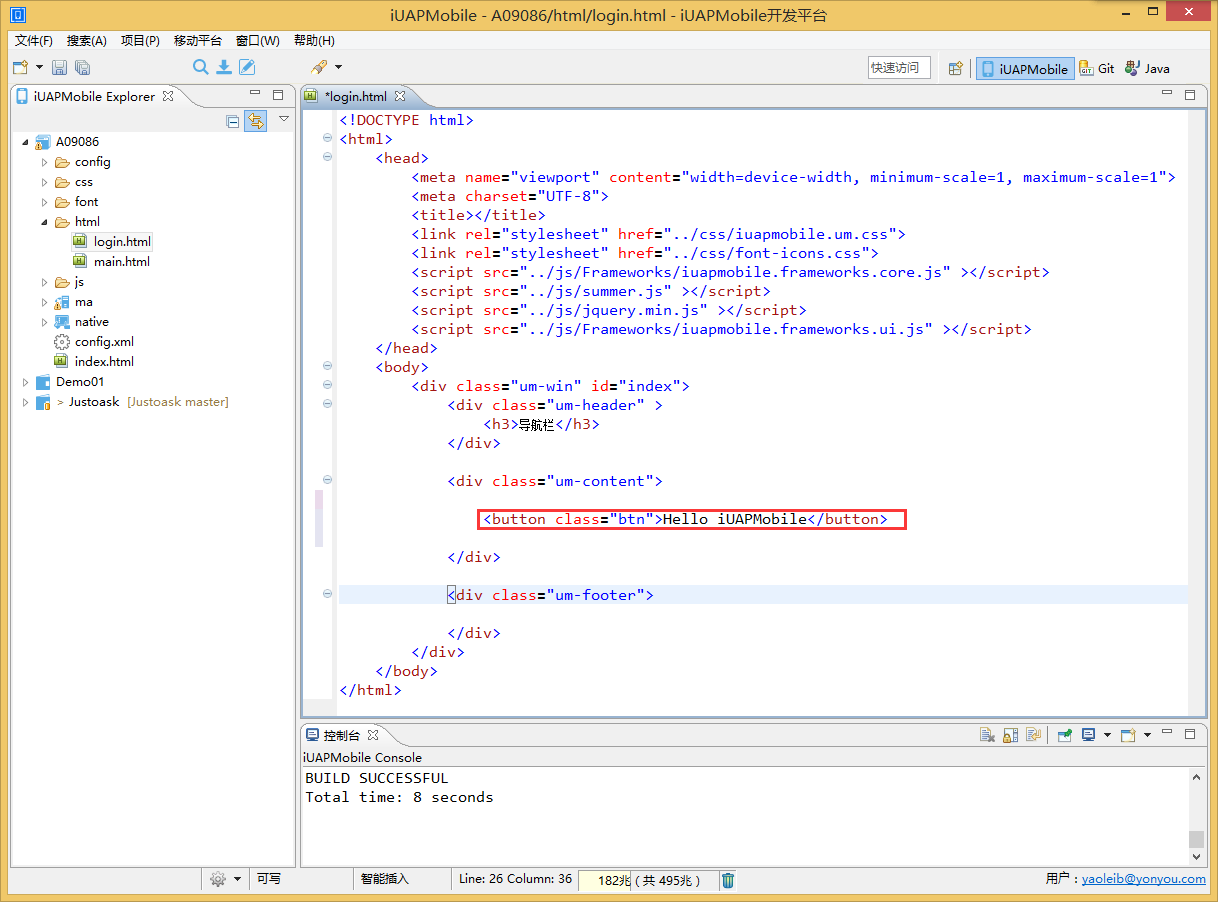Select config.xml in the Explorer tree
The width and height of the screenshot is (1218, 902).
tap(104, 342)
